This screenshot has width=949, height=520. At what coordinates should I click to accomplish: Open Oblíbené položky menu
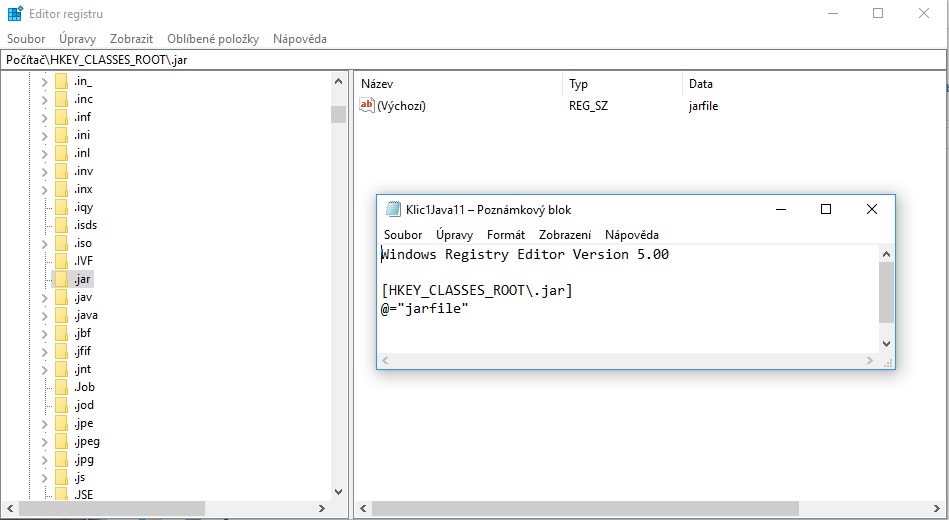tap(213, 39)
